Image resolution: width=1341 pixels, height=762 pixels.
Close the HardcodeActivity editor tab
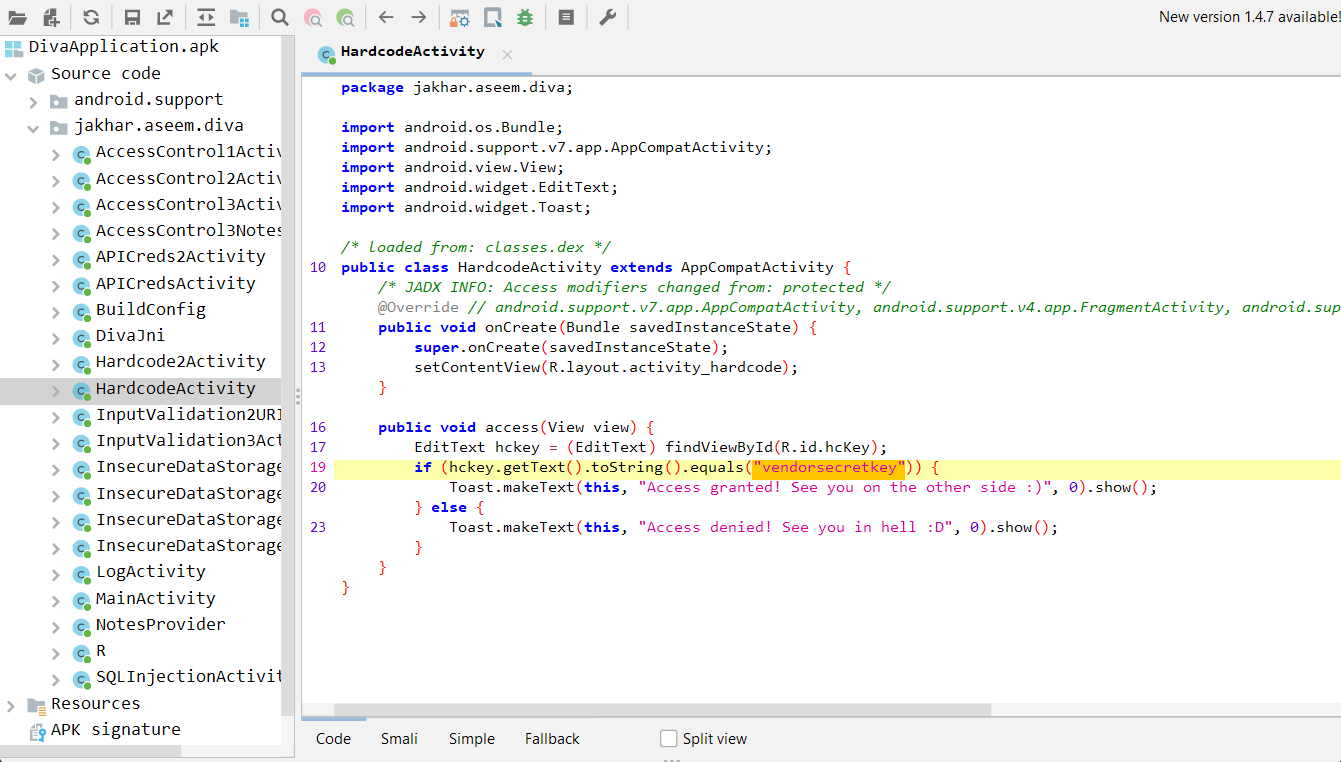click(507, 54)
